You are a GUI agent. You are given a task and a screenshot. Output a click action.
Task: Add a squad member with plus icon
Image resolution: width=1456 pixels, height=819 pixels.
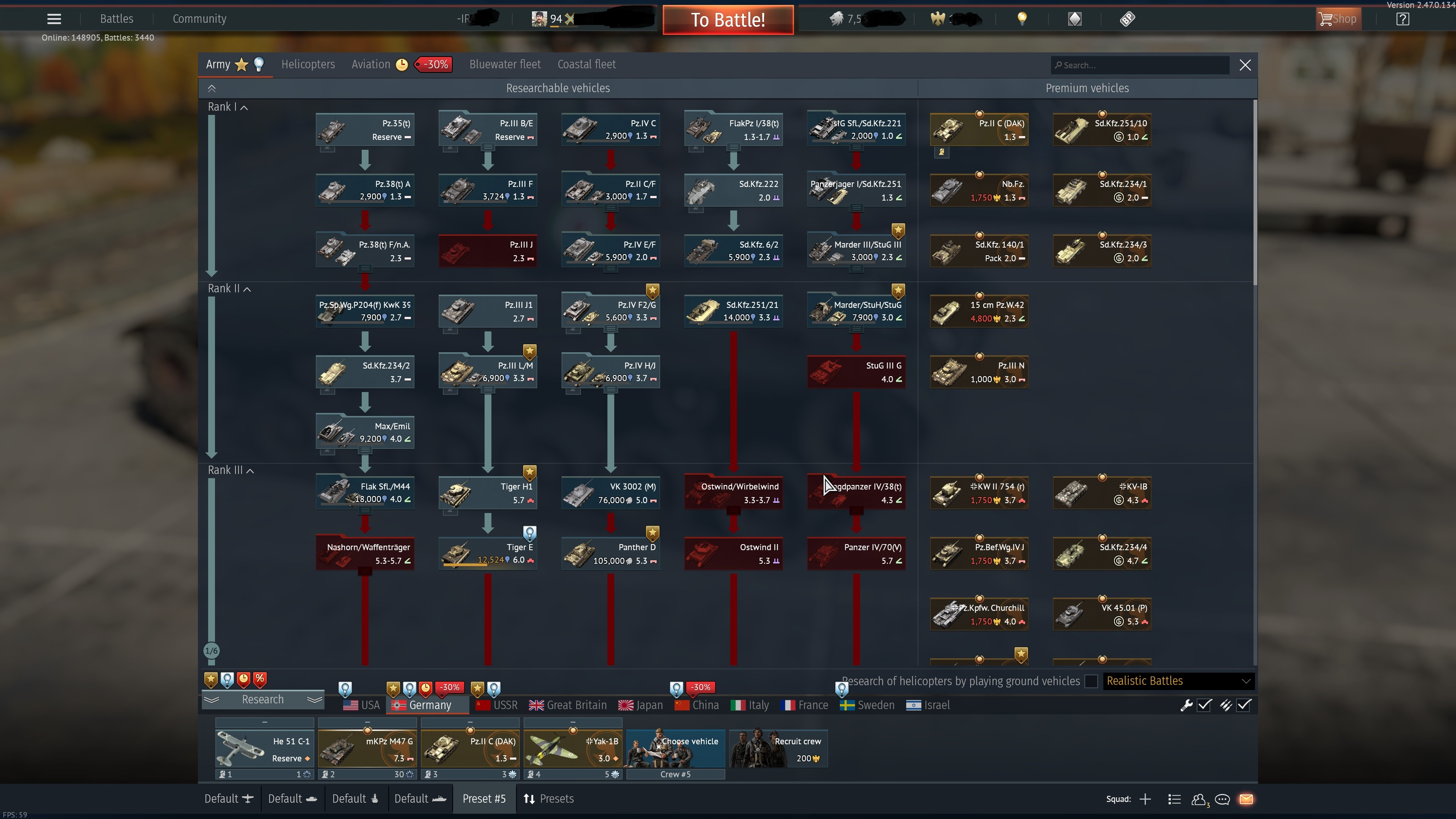coord(1145,799)
